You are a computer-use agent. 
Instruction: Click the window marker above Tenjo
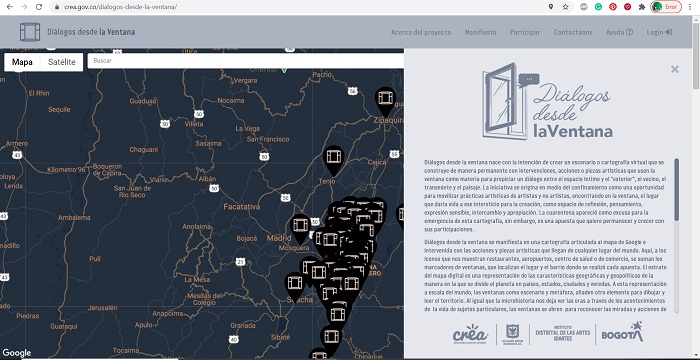click(x=333, y=159)
